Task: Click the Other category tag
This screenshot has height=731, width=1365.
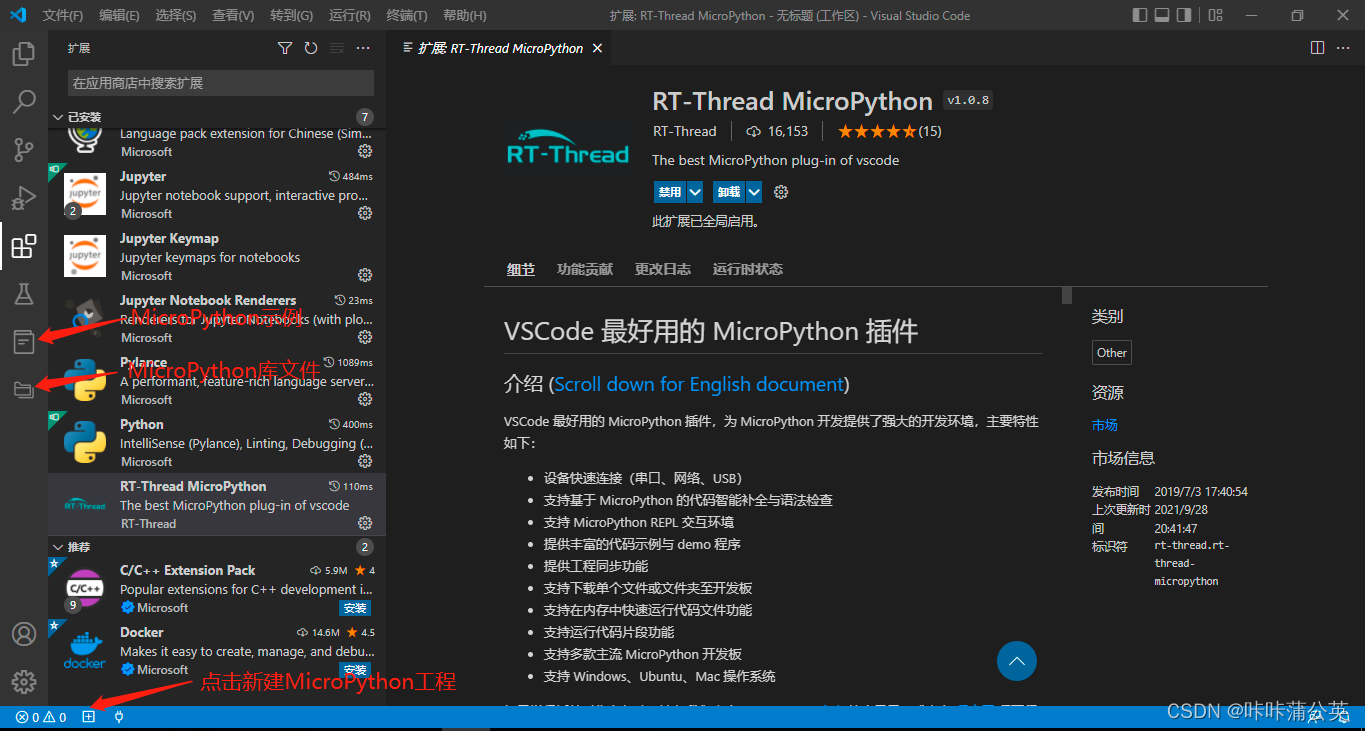Action: click(x=1112, y=353)
